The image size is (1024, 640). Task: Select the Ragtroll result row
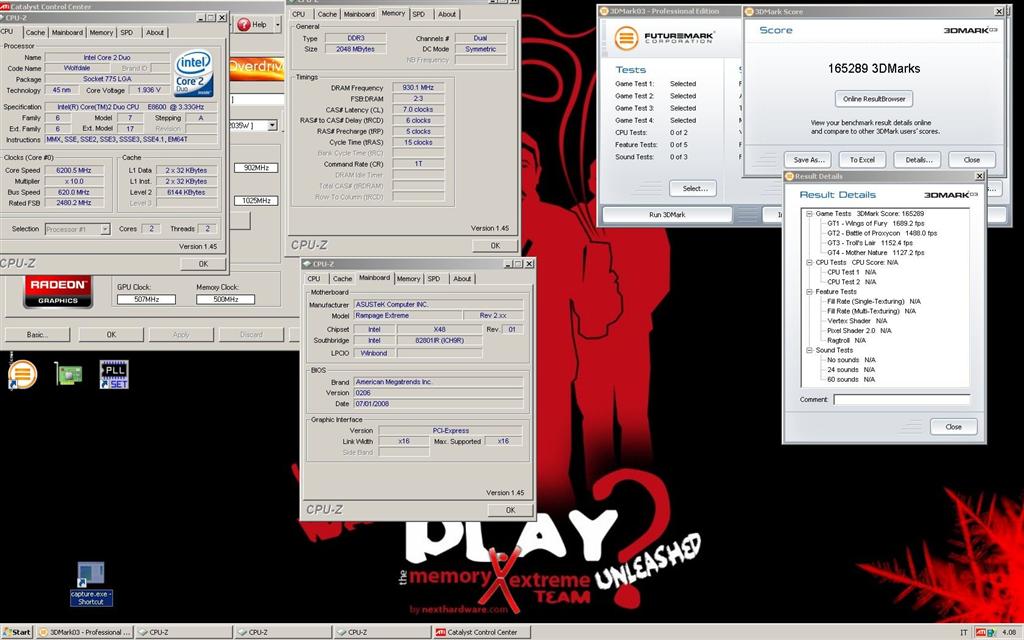pos(846,341)
